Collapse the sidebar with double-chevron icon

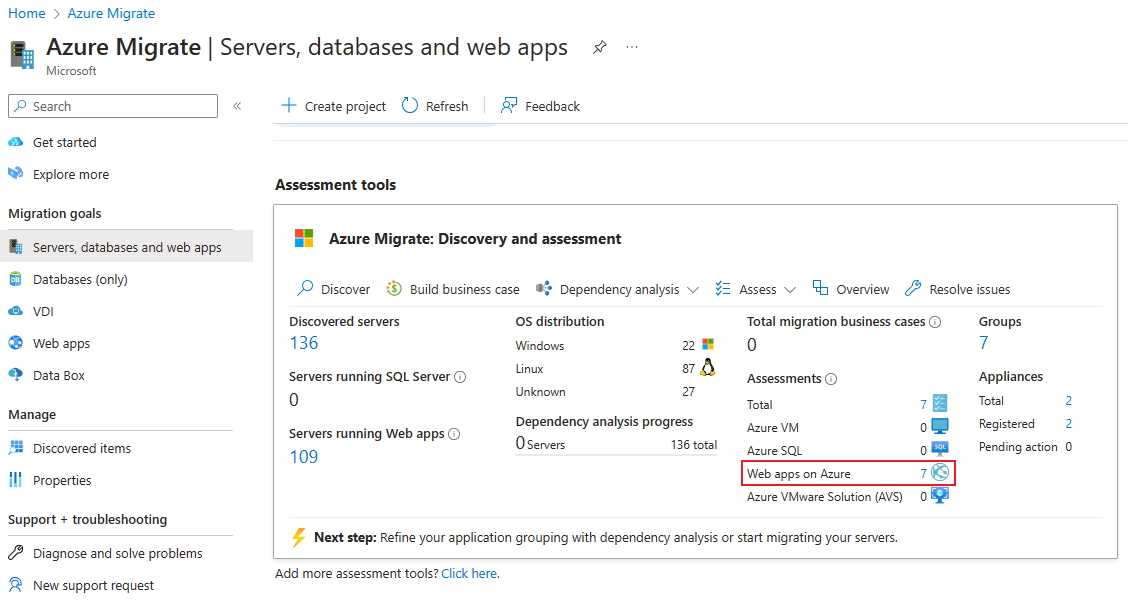(x=237, y=106)
